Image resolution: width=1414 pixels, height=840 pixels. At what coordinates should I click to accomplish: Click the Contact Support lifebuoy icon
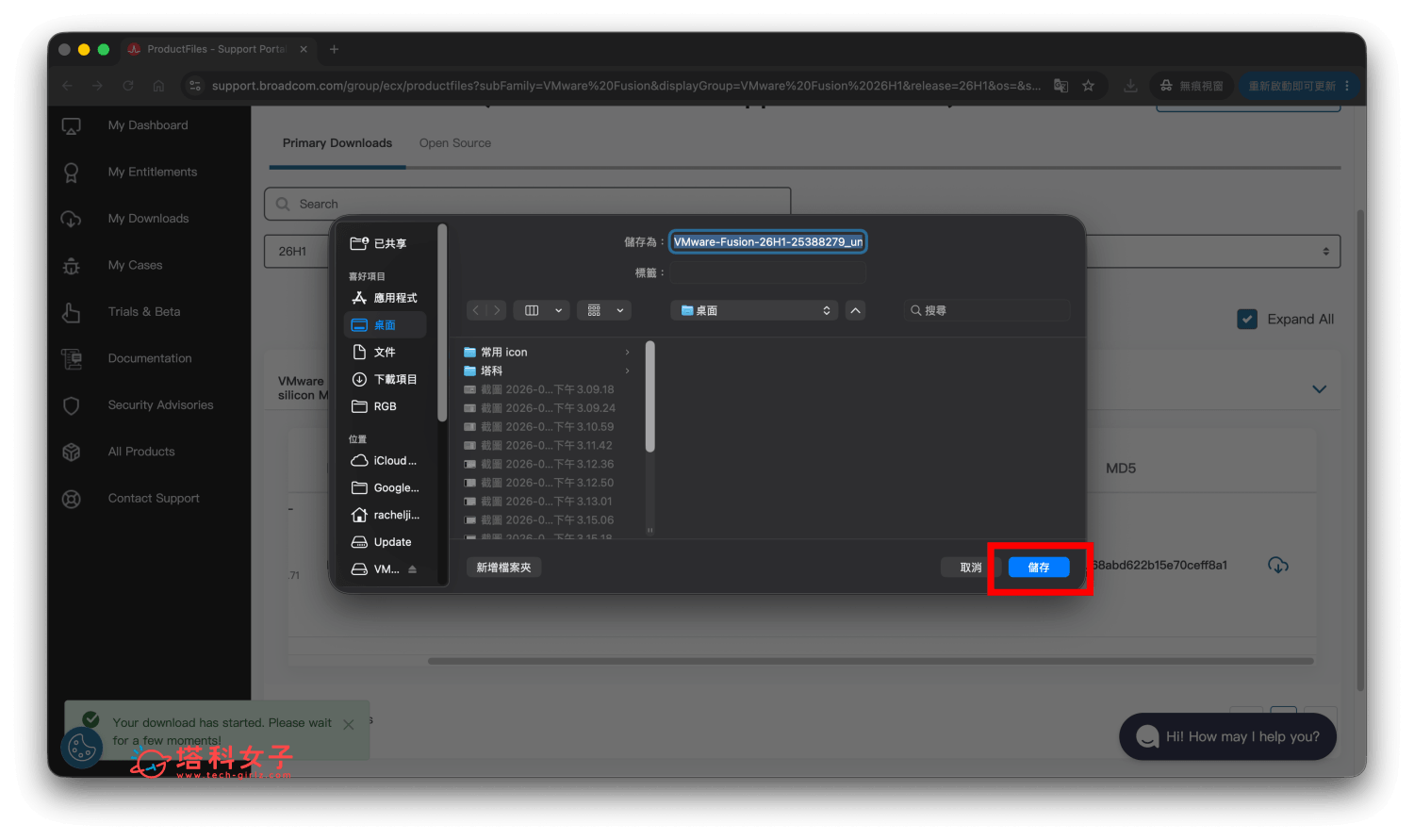click(72, 499)
